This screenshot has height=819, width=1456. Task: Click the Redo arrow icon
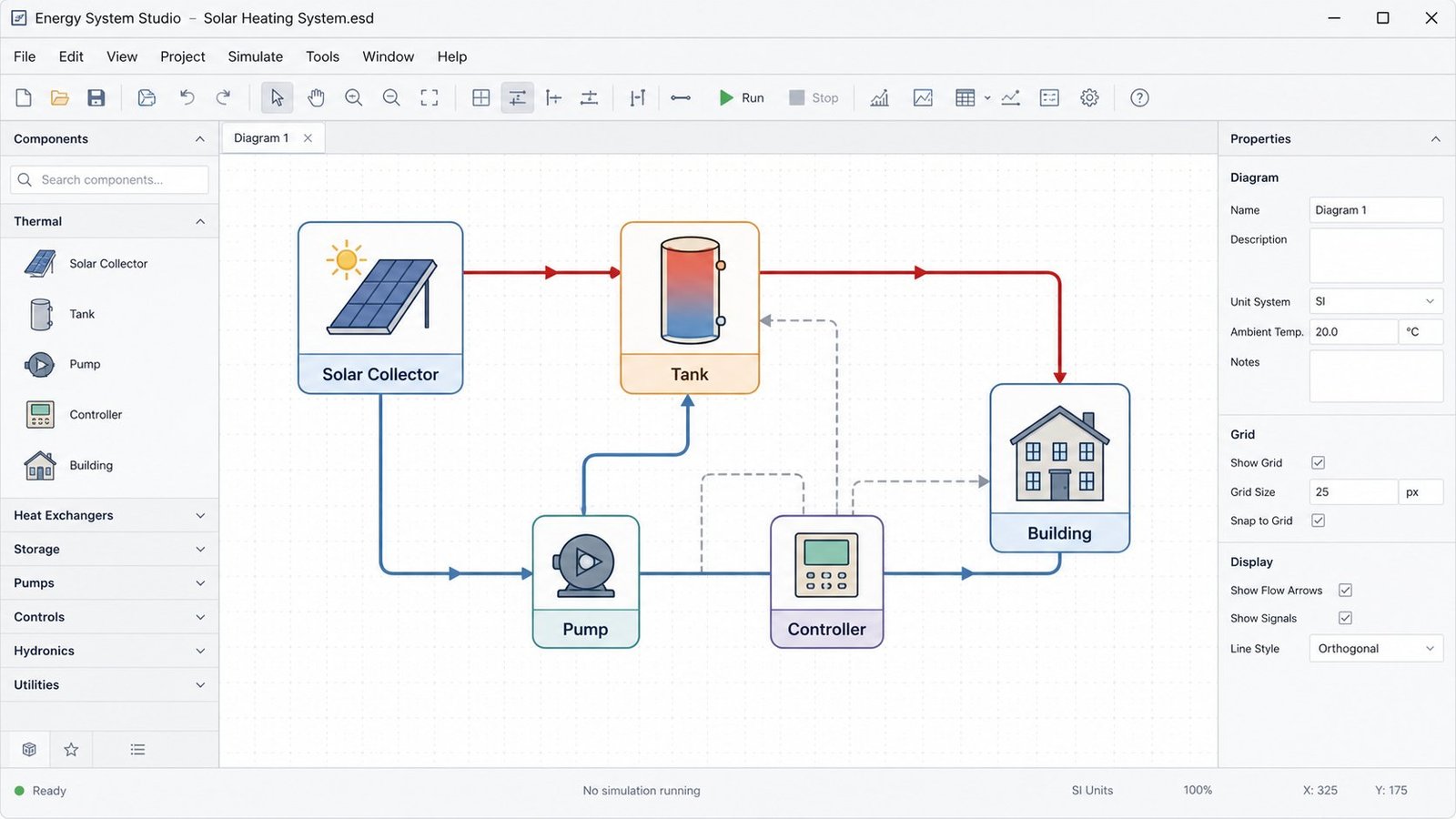coord(224,97)
